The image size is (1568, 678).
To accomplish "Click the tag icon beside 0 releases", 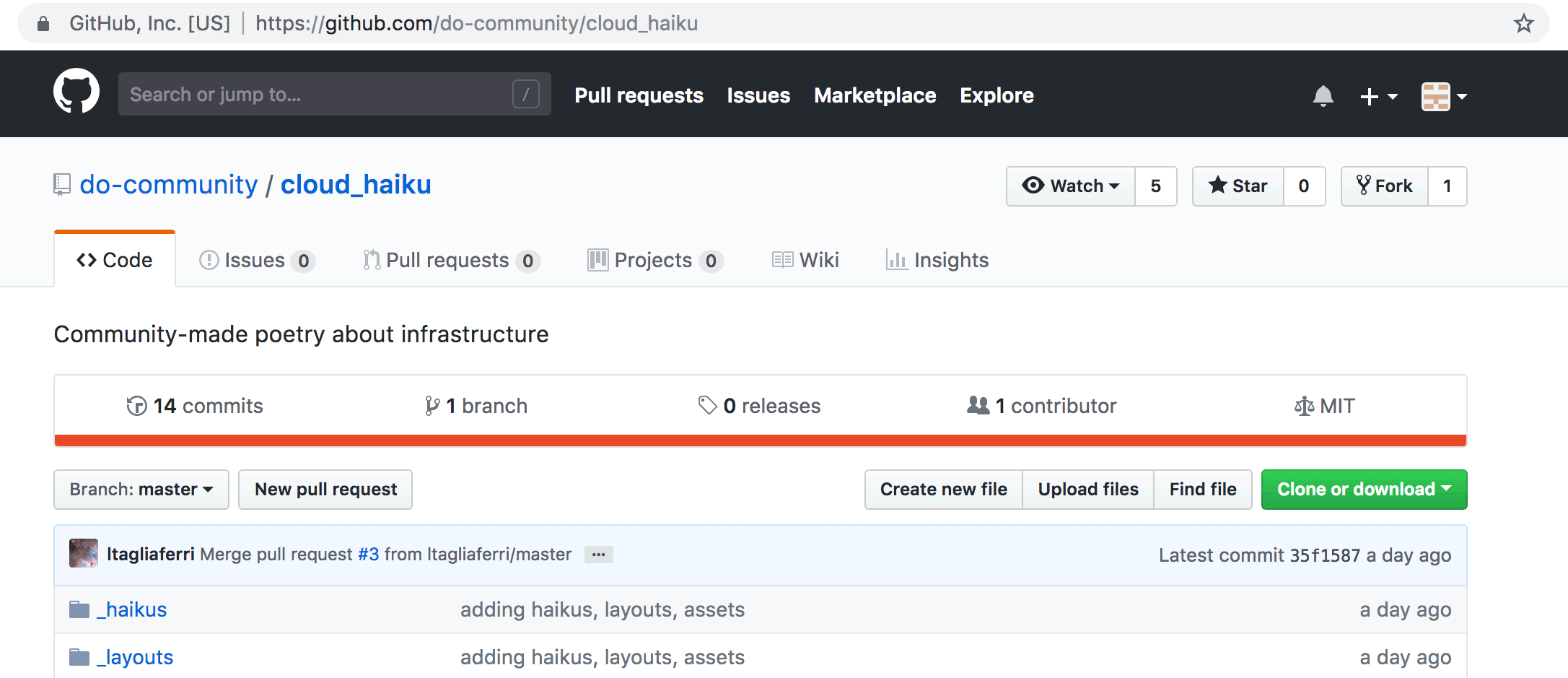I will (x=707, y=405).
